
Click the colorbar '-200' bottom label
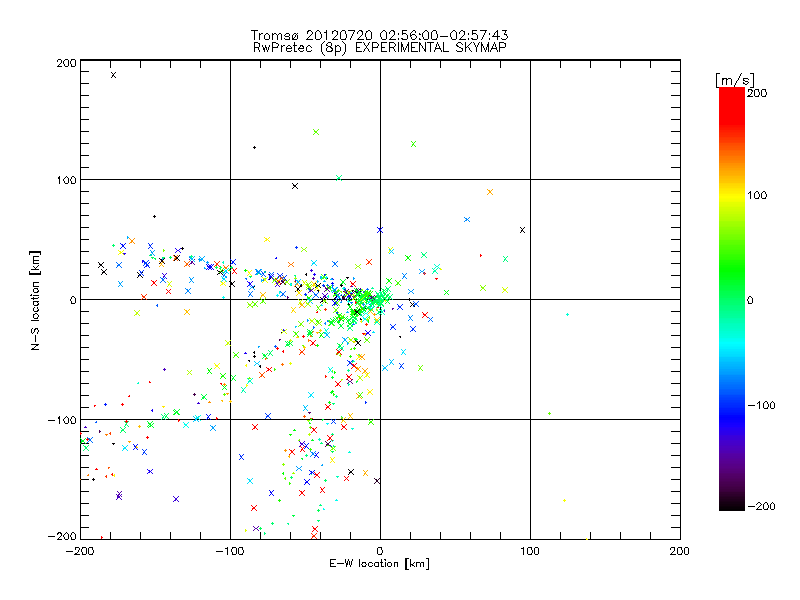761,506
